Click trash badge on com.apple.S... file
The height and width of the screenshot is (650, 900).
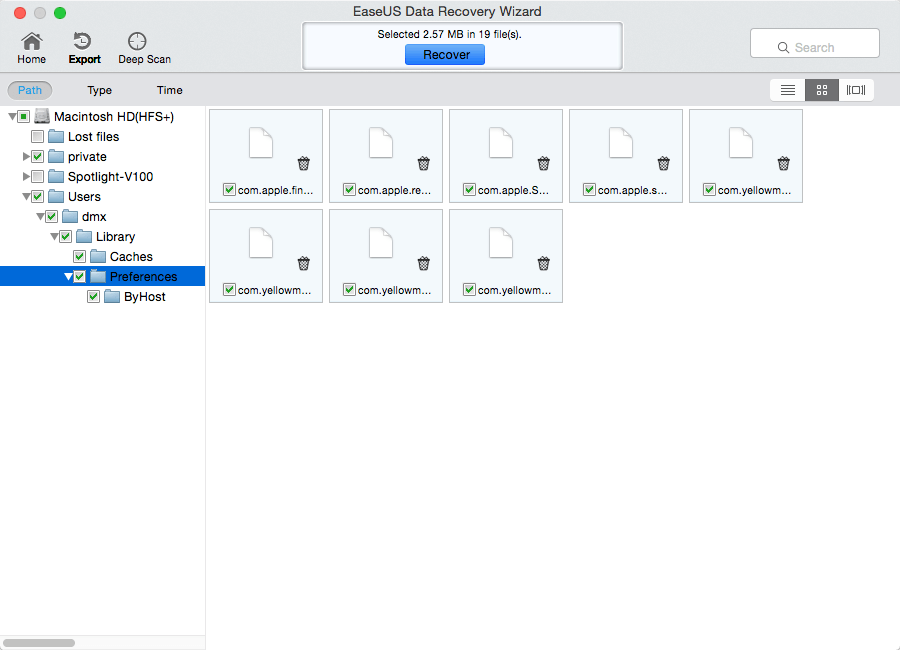coord(544,164)
